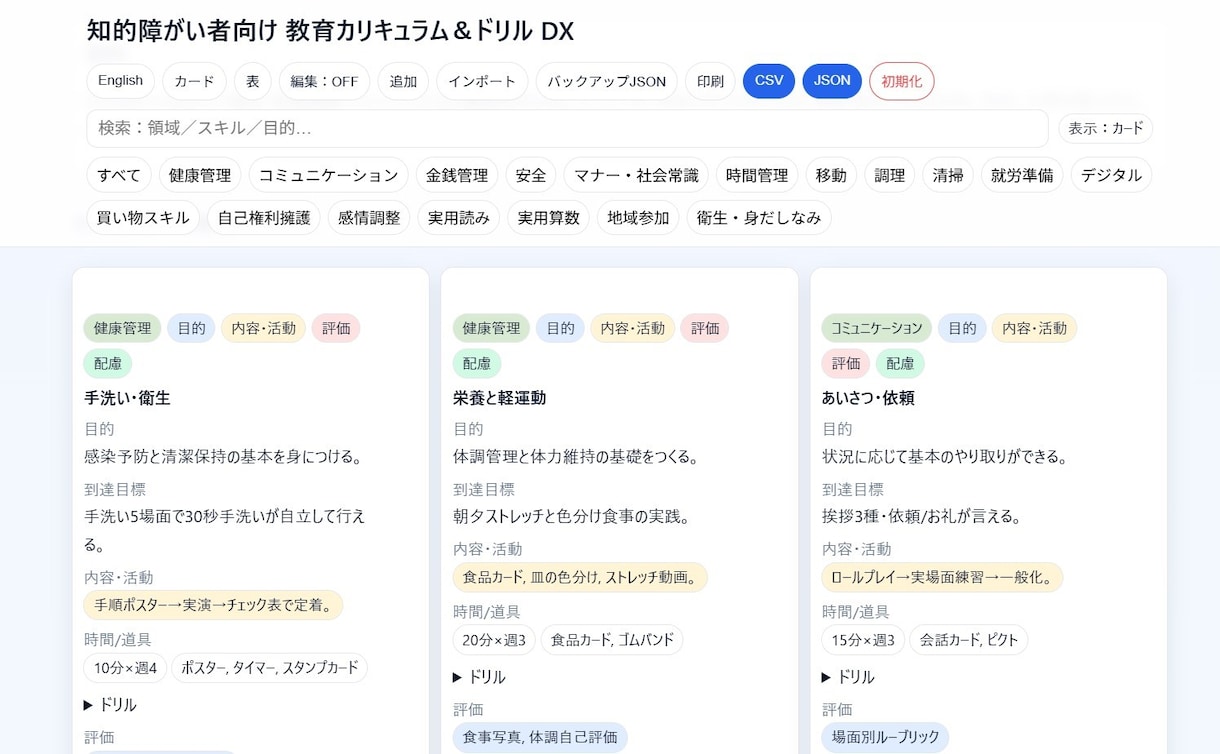
Task: Toggle the 表示:カード display mode
Action: pyautogui.click(x=1106, y=129)
